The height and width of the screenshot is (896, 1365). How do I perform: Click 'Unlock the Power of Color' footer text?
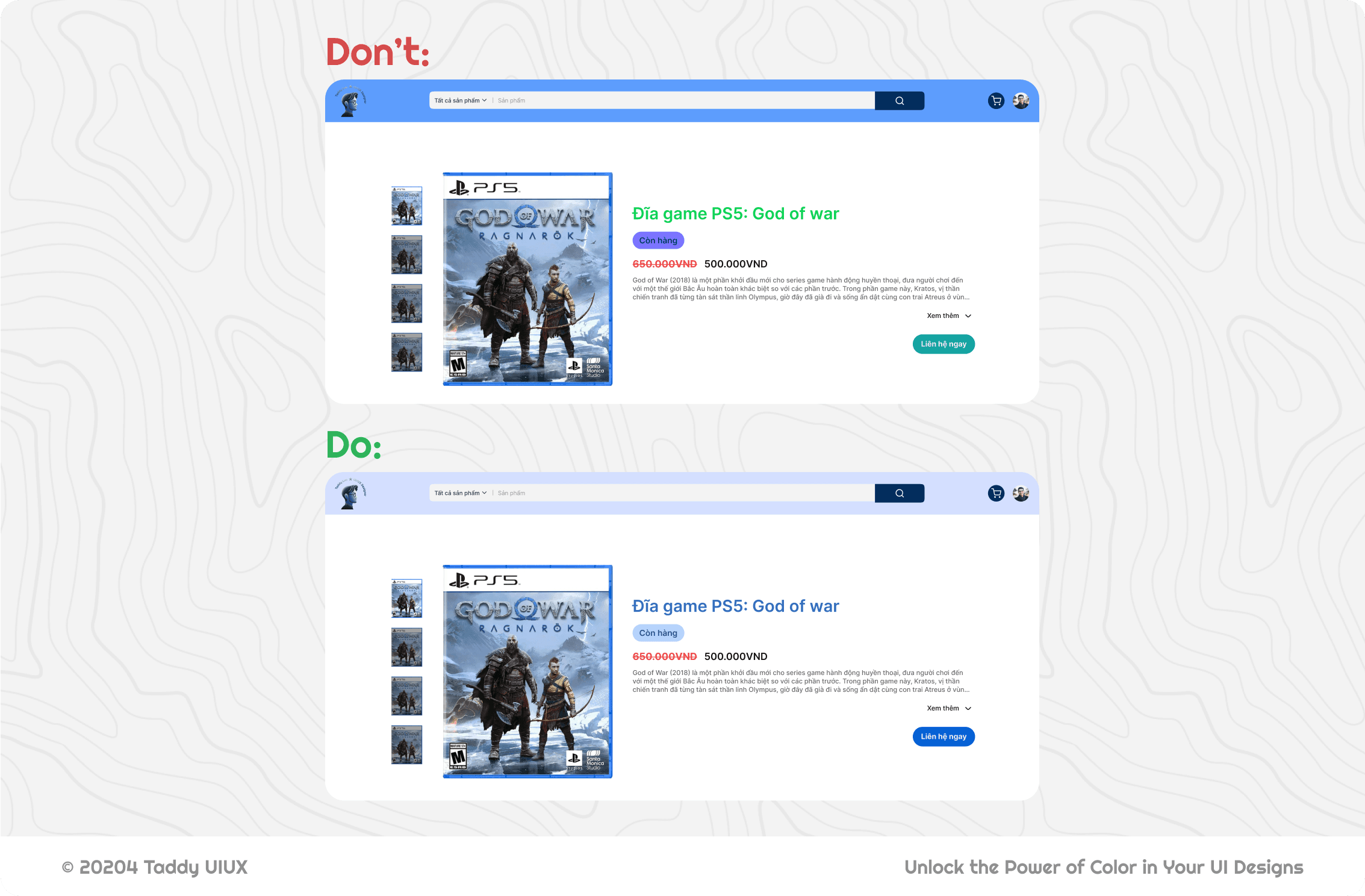click(1104, 867)
